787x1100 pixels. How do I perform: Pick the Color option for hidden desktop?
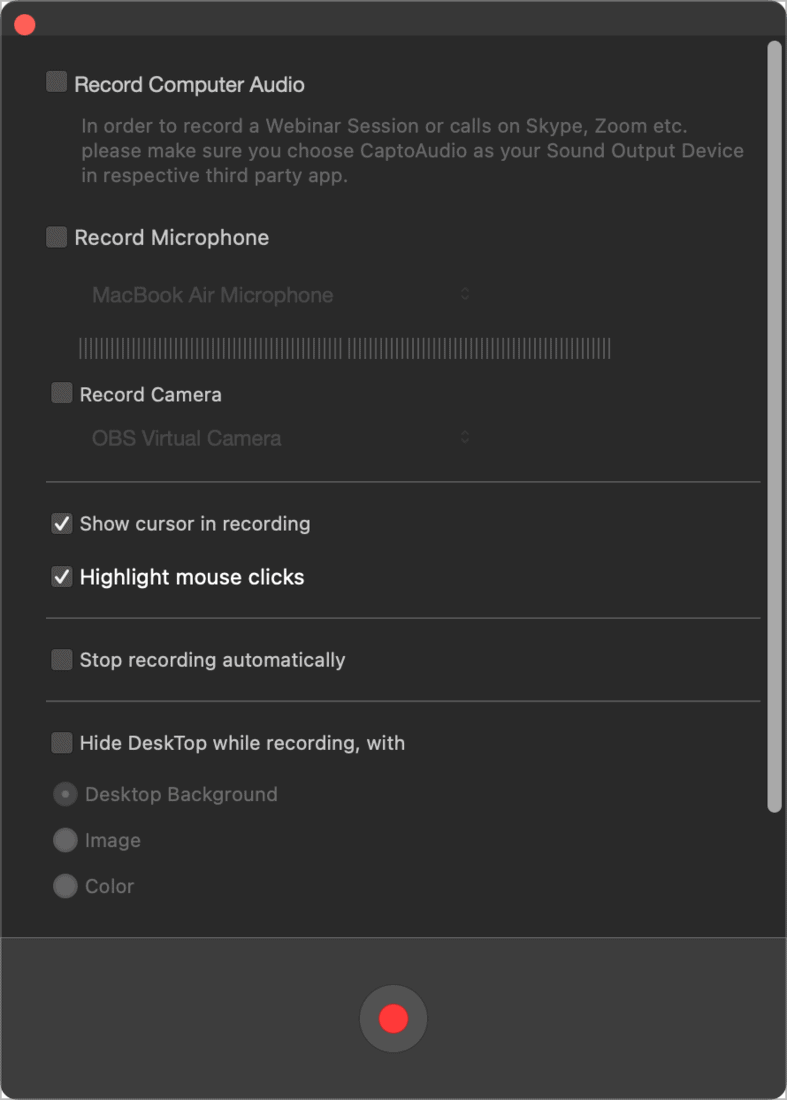pyautogui.click(x=65, y=886)
